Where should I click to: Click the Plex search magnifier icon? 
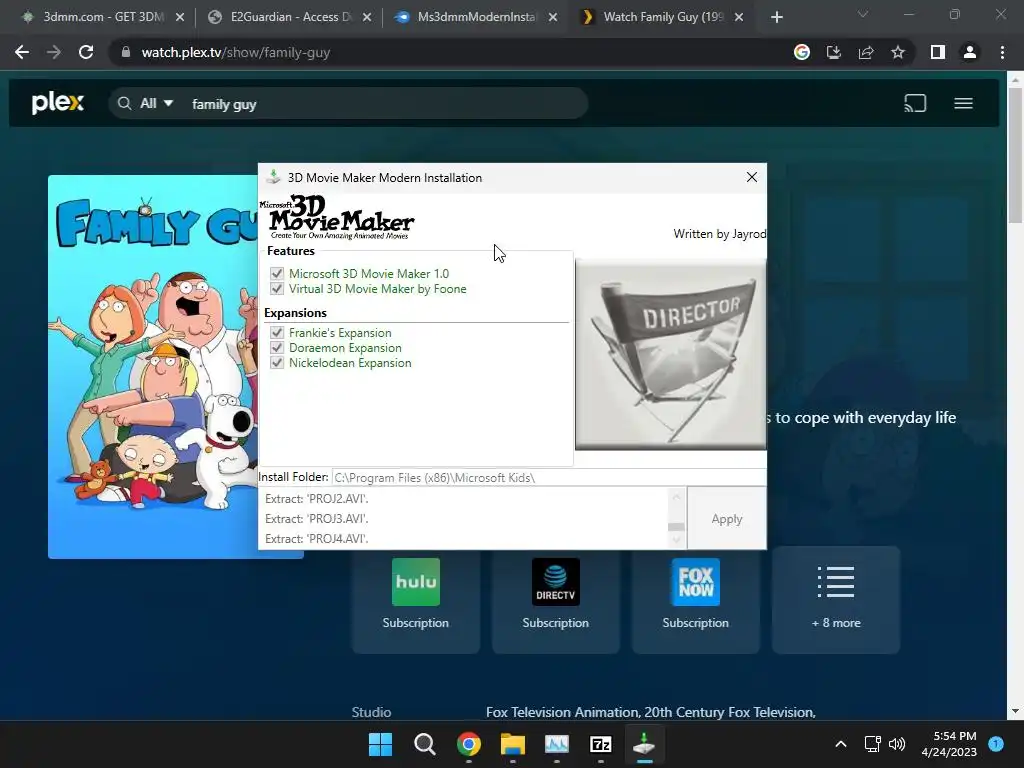[124, 103]
